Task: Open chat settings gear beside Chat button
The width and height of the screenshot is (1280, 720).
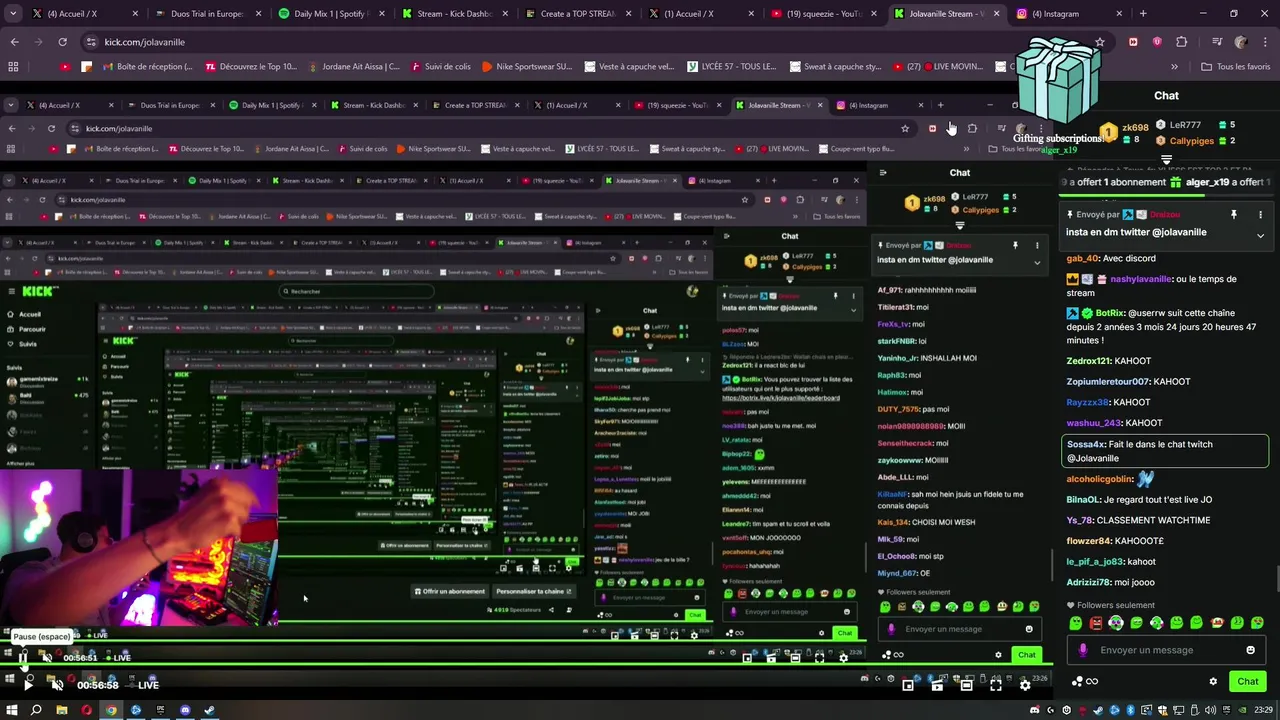Action: click(x=1213, y=682)
